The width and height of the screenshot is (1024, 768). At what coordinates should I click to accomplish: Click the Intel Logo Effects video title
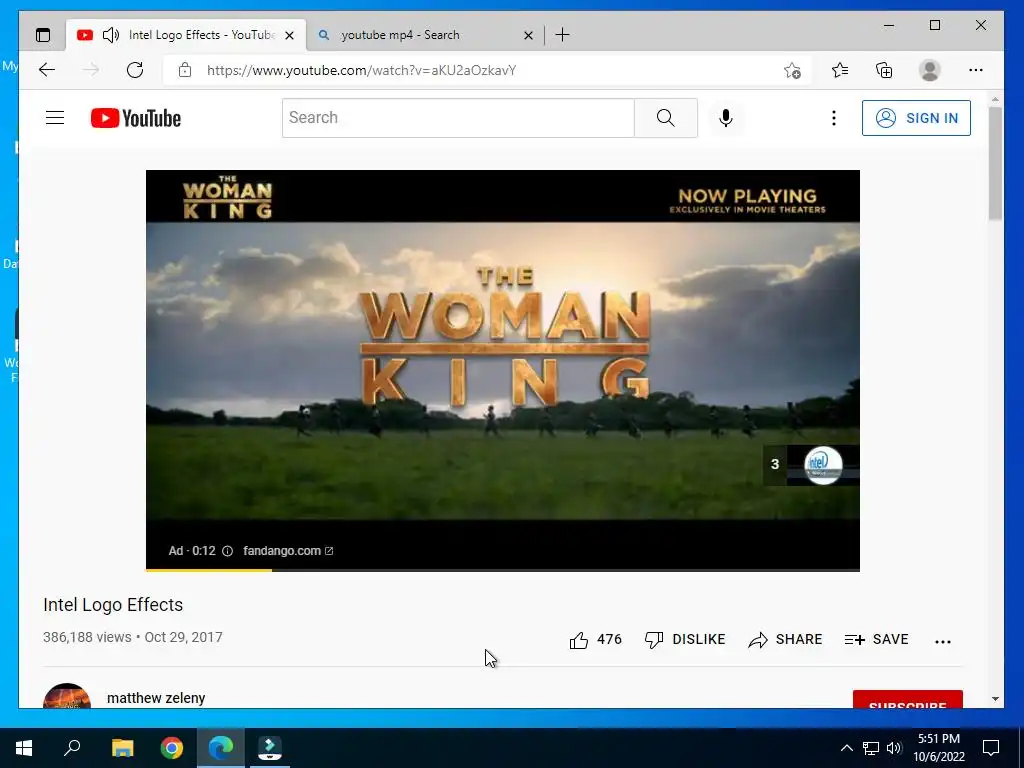[113, 605]
